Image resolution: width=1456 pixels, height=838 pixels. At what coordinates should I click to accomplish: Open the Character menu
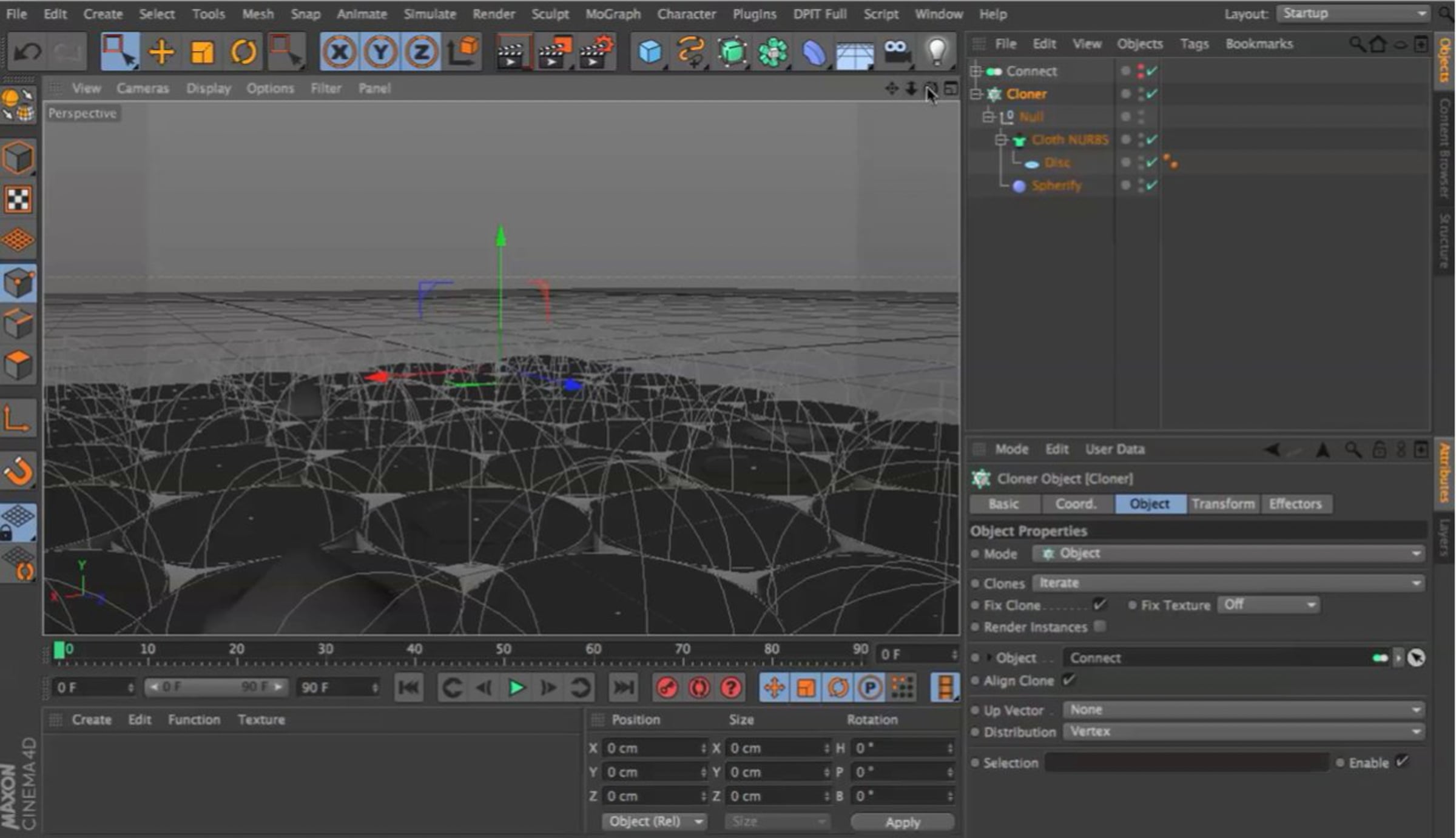coord(686,13)
